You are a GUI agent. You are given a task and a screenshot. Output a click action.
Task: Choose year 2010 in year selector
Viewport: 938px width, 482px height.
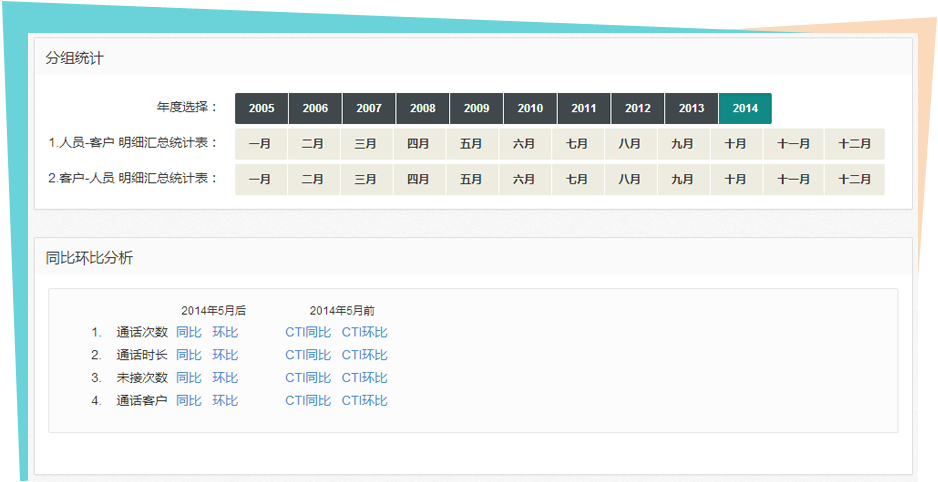(530, 109)
